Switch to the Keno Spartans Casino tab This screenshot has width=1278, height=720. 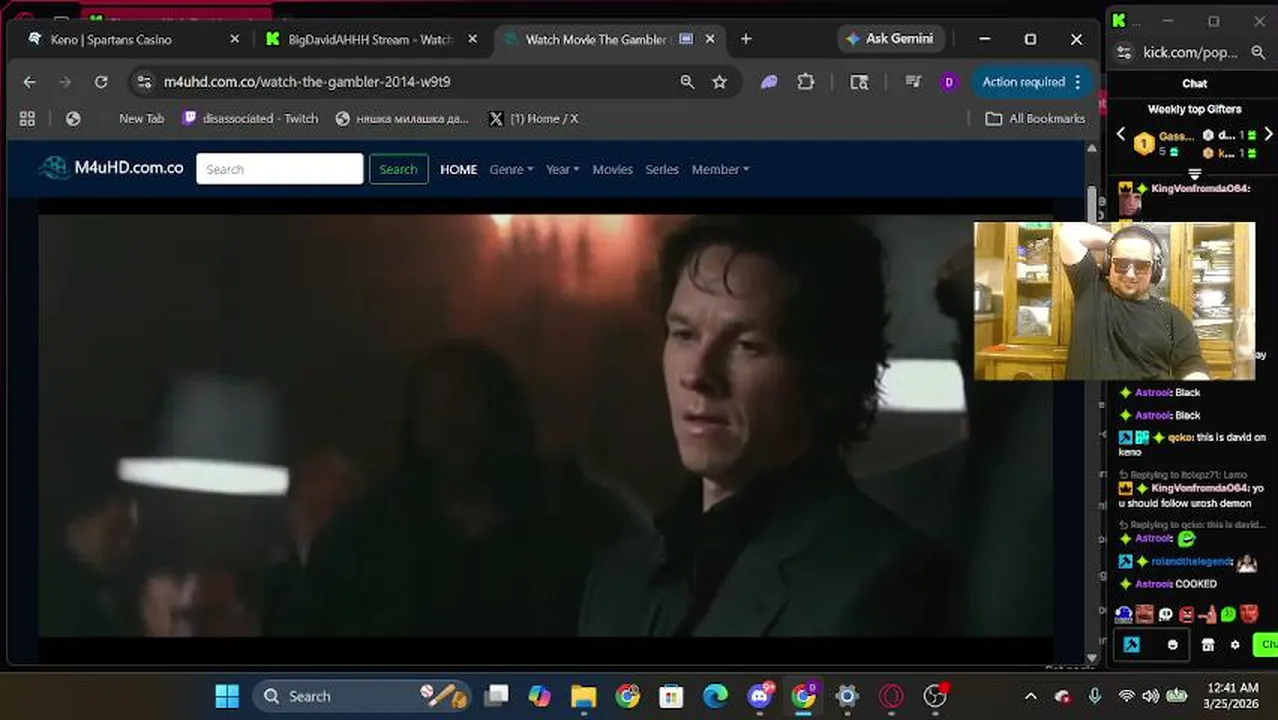click(132, 39)
